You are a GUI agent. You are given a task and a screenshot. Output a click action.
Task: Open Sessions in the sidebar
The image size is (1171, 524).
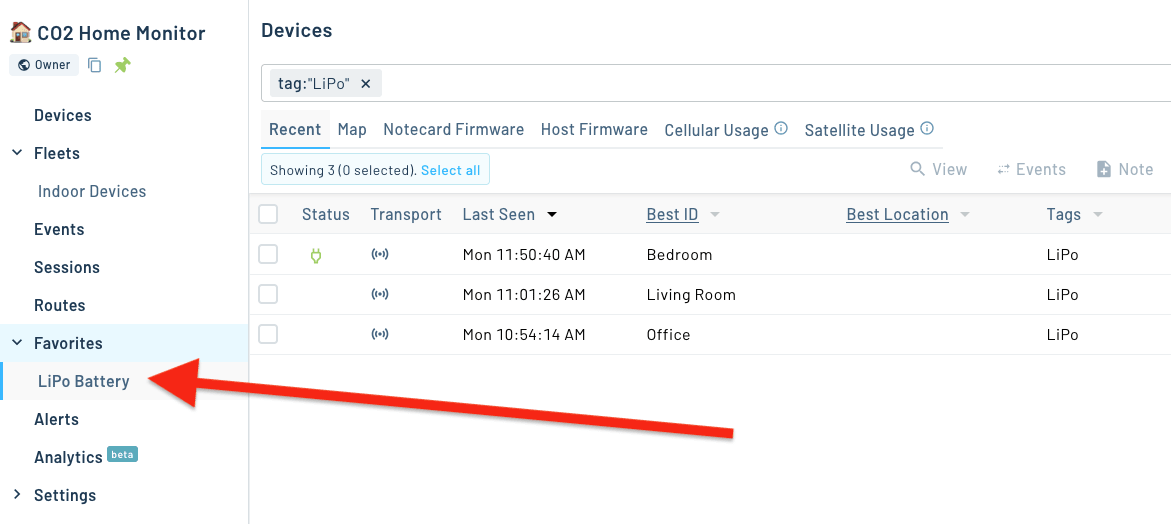(66, 267)
